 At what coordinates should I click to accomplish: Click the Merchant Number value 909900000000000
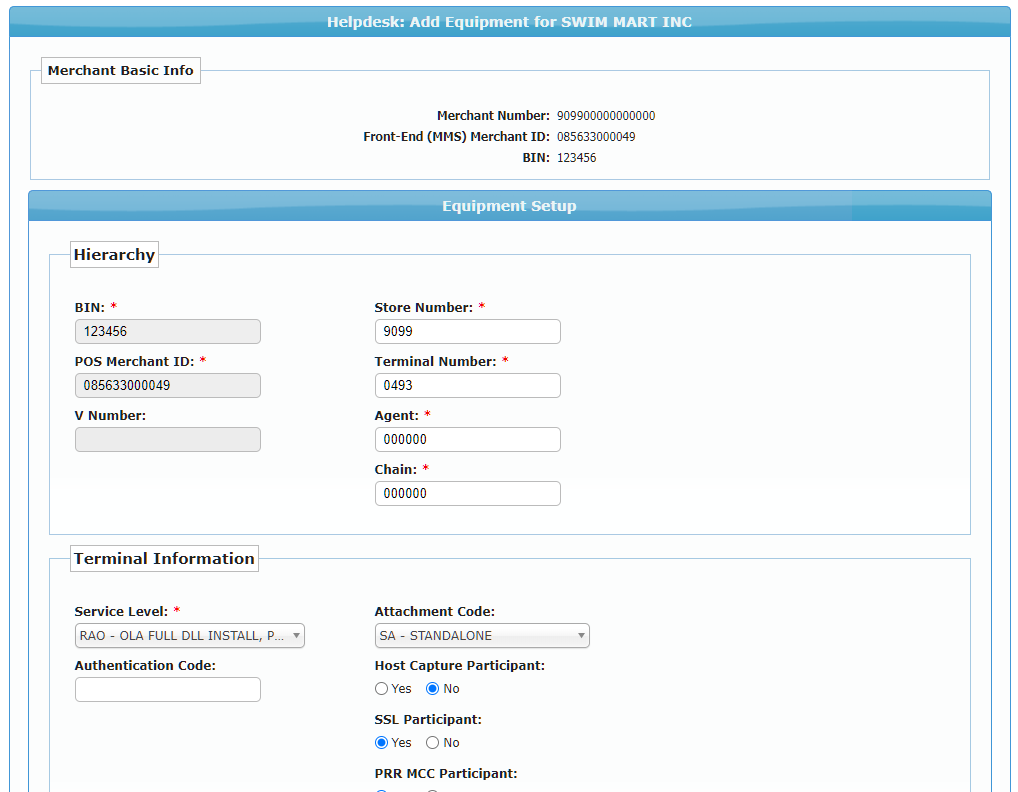coord(606,116)
